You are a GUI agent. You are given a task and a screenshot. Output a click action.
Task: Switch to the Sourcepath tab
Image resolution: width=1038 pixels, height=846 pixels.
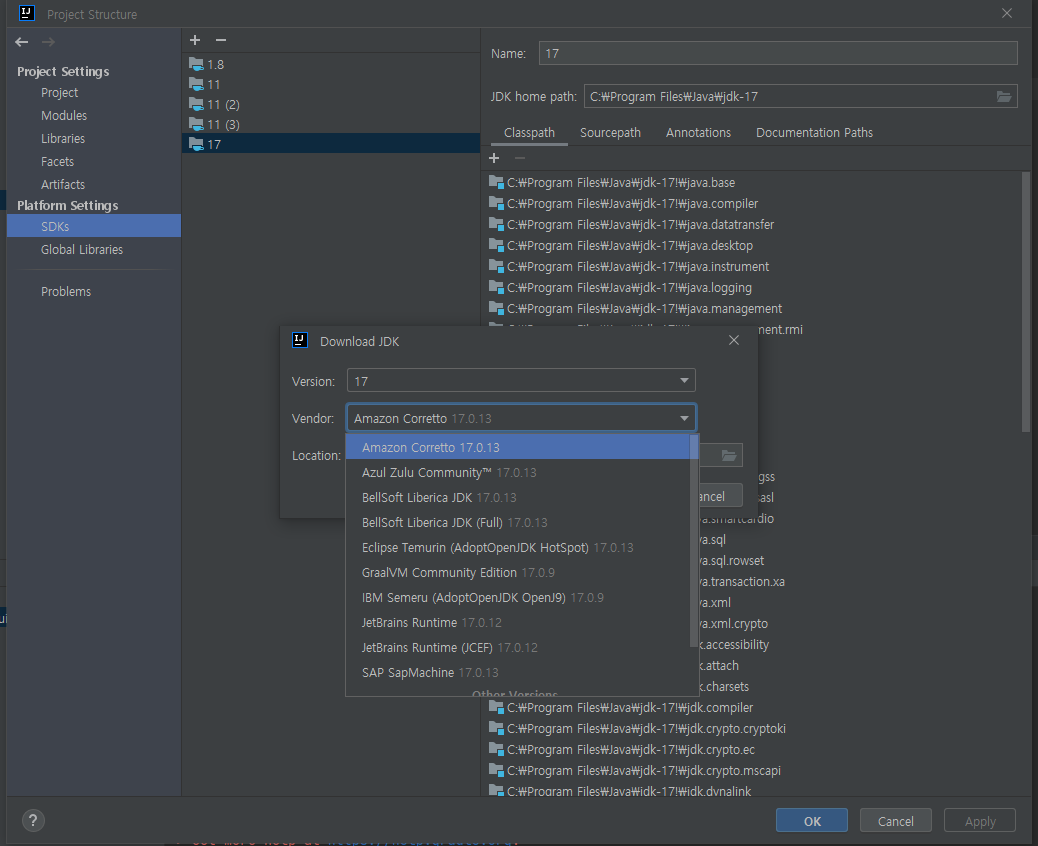pyautogui.click(x=610, y=132)
